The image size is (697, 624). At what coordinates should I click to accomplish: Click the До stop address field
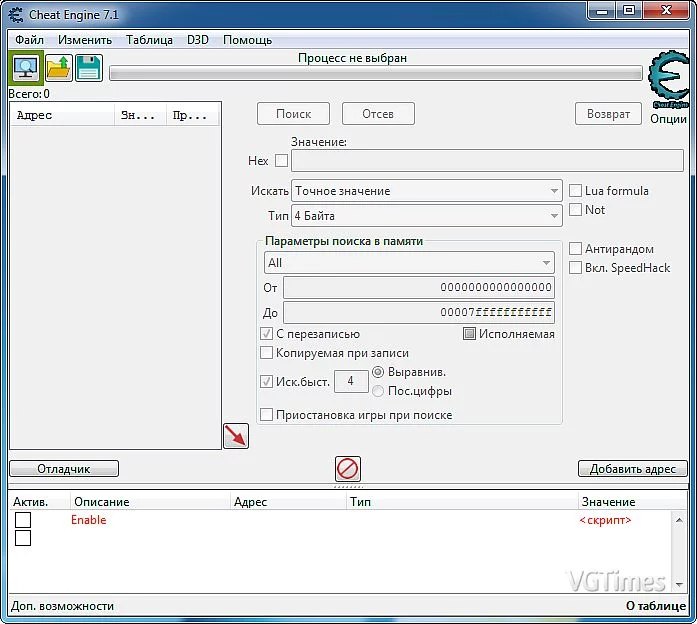pos(419,312)
